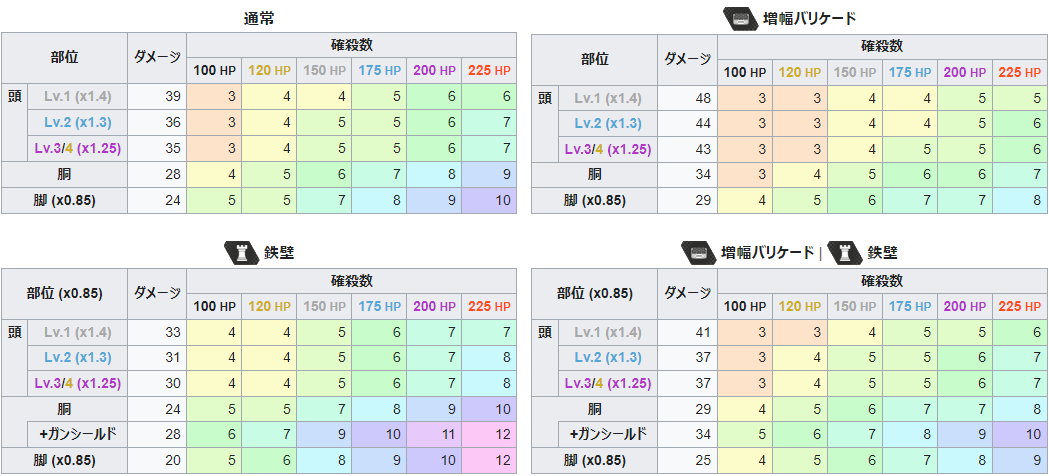Click Lv.1 (x1.4) label in 増幅バリケード | 鉄壁 table

pyautogui.click(x=608, y=332)
